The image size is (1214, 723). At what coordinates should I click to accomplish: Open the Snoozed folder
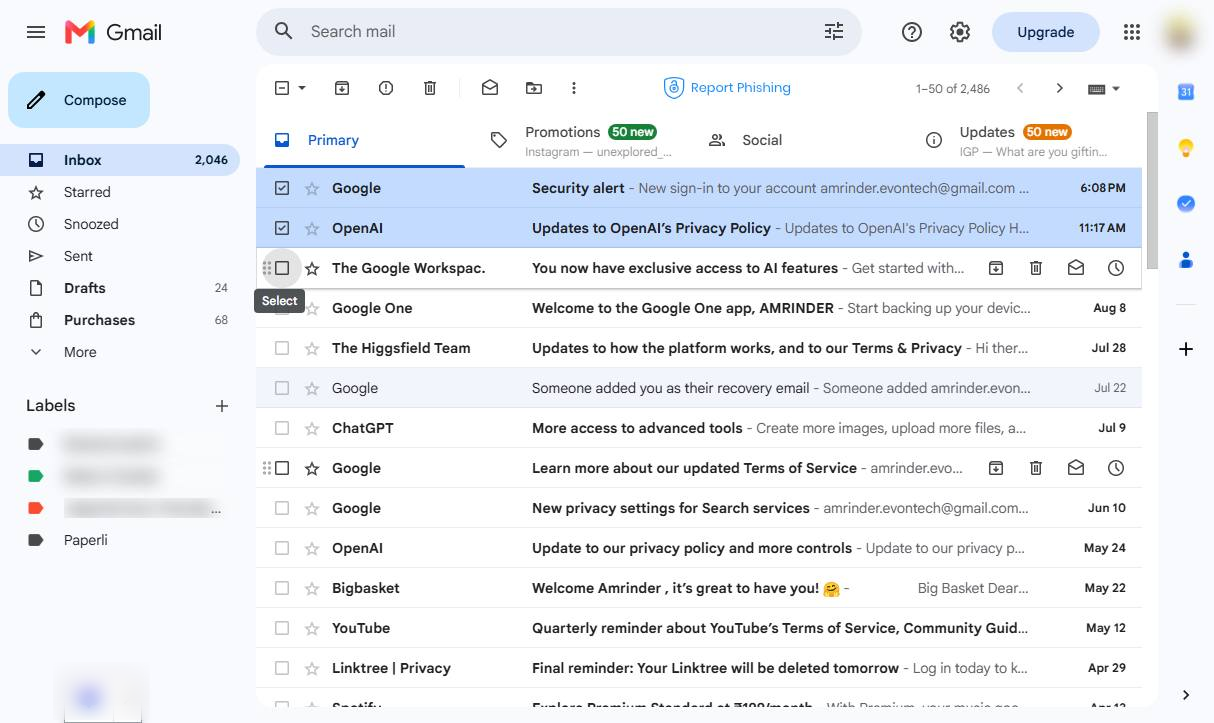[120, 224]
